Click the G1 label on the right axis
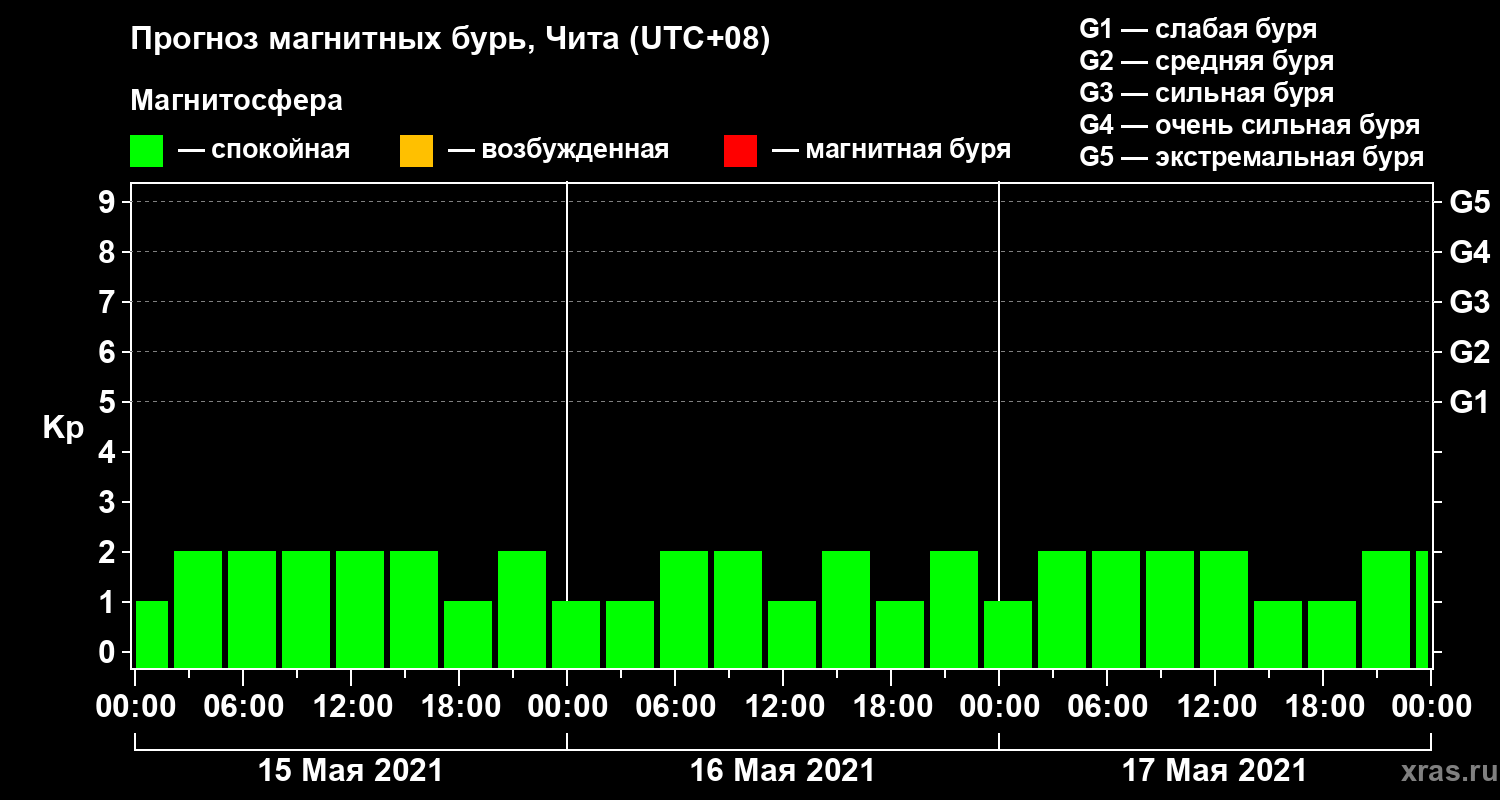Viewport: 1500px width, 800px height. 1469,402
